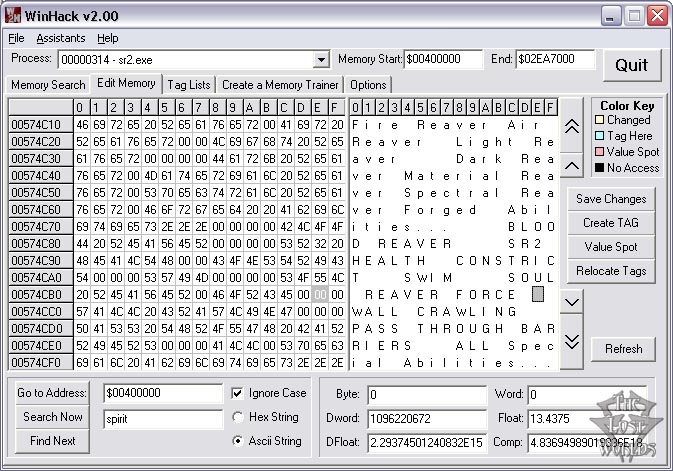Click the Go to Address button
The height and width of the screenshot is (471, 673).
pos(52,393)
